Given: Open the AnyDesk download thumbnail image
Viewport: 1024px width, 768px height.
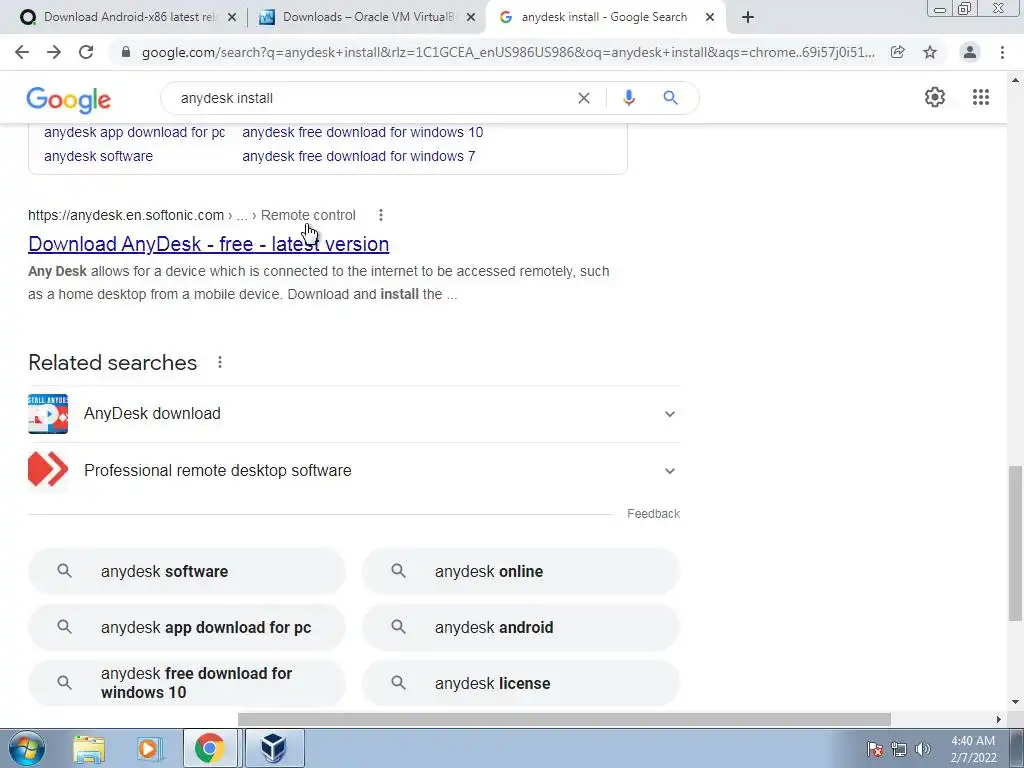Looking at the screenshot, I should (48, 414).
